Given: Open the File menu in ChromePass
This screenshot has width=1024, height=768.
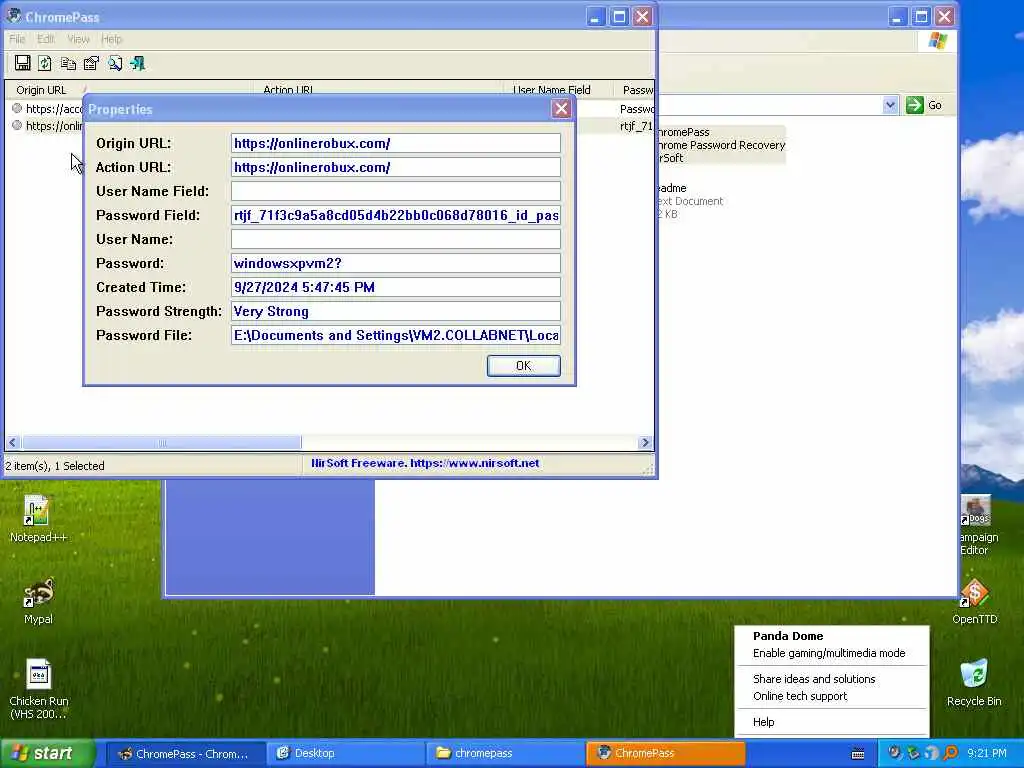Looking at the screenshot, I should [x=17, y=39].
